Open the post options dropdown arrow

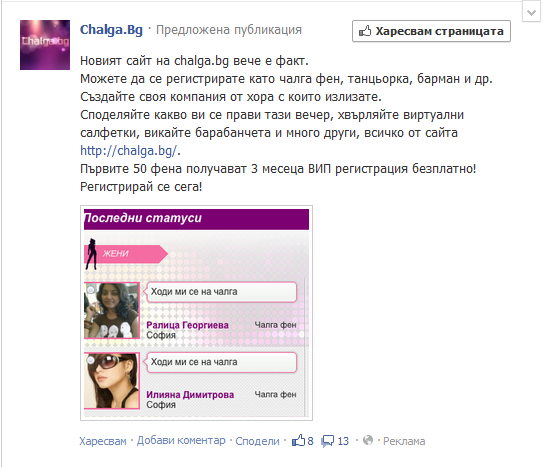tap(531, 13)
